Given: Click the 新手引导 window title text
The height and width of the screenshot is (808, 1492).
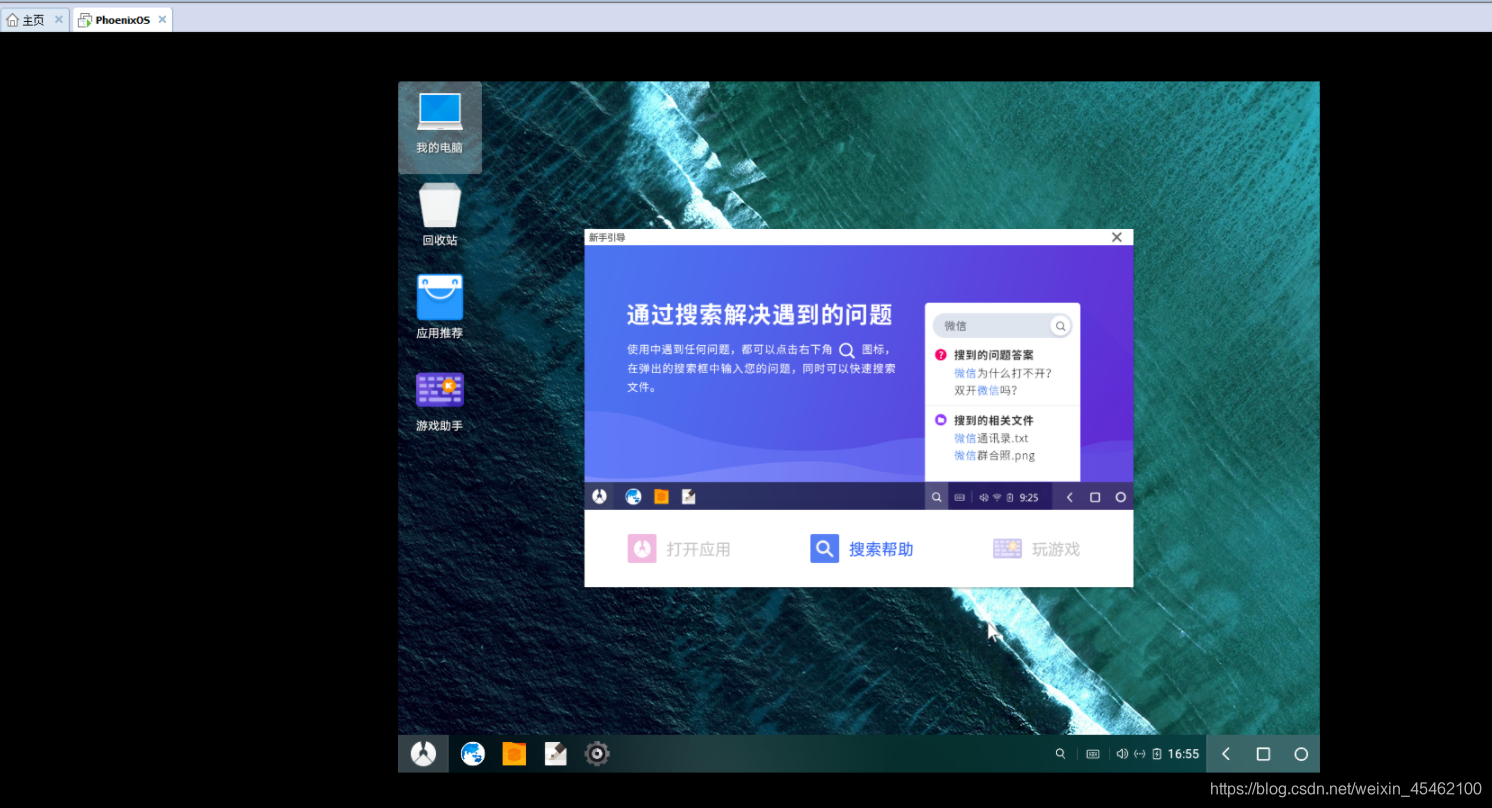Looking at the screenshot, I should 607,238.
